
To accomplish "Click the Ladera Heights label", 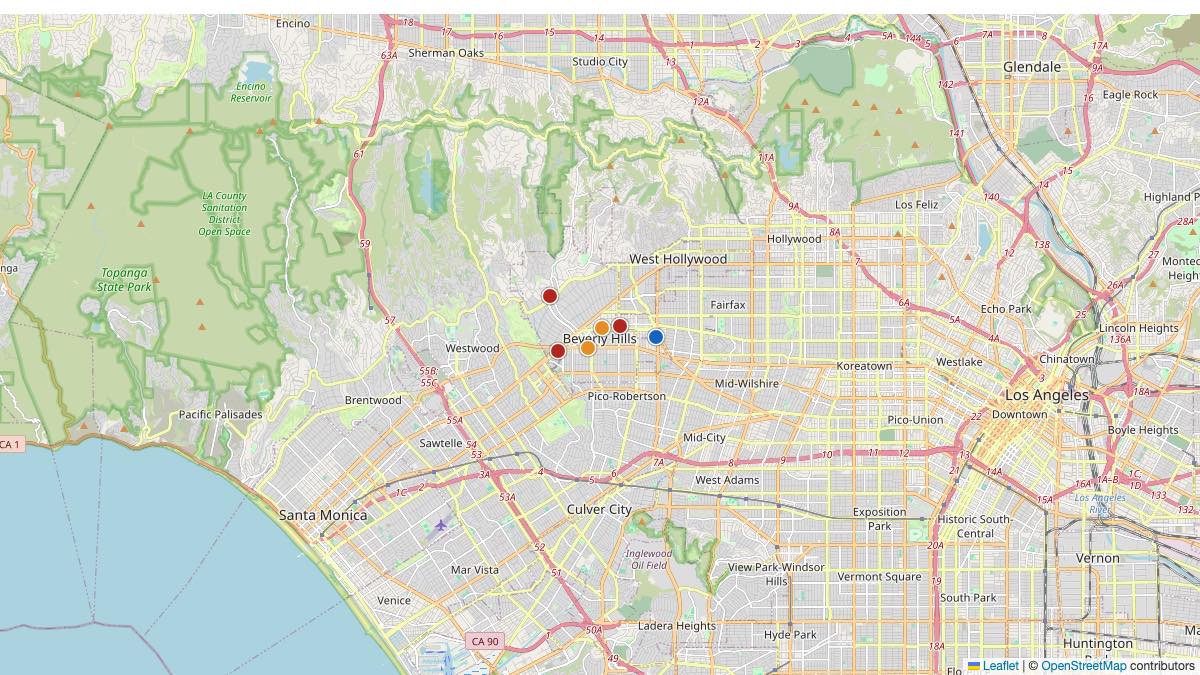I will point(677,626).
